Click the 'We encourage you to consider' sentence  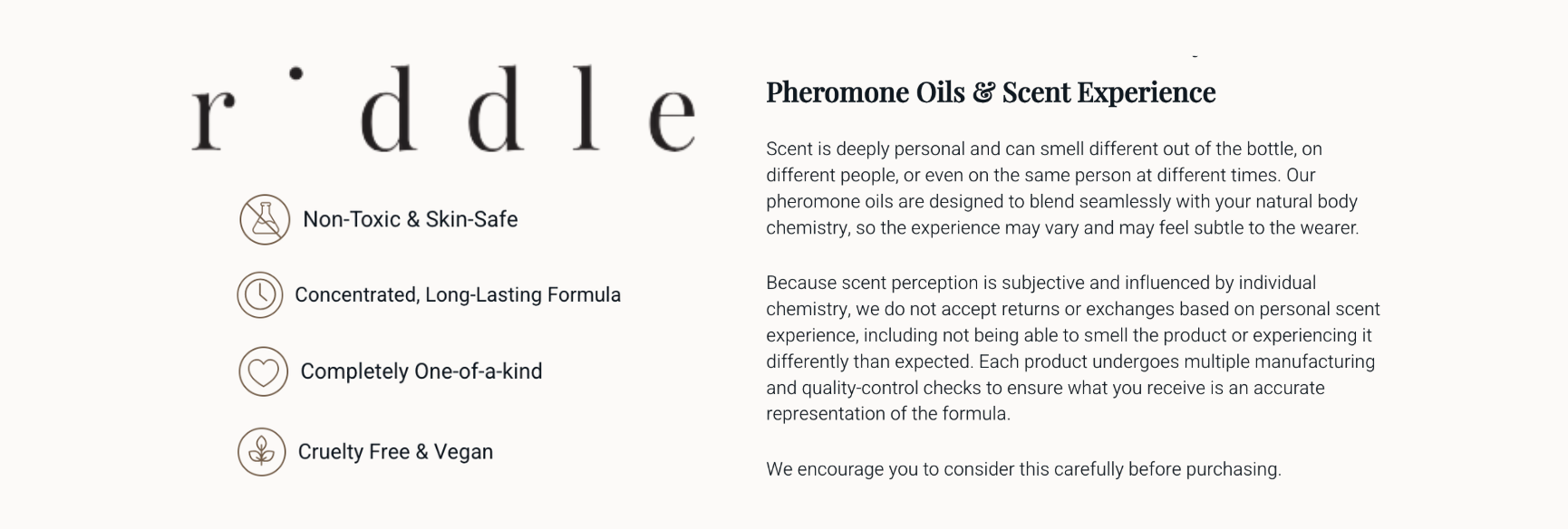click(1023, 469)
